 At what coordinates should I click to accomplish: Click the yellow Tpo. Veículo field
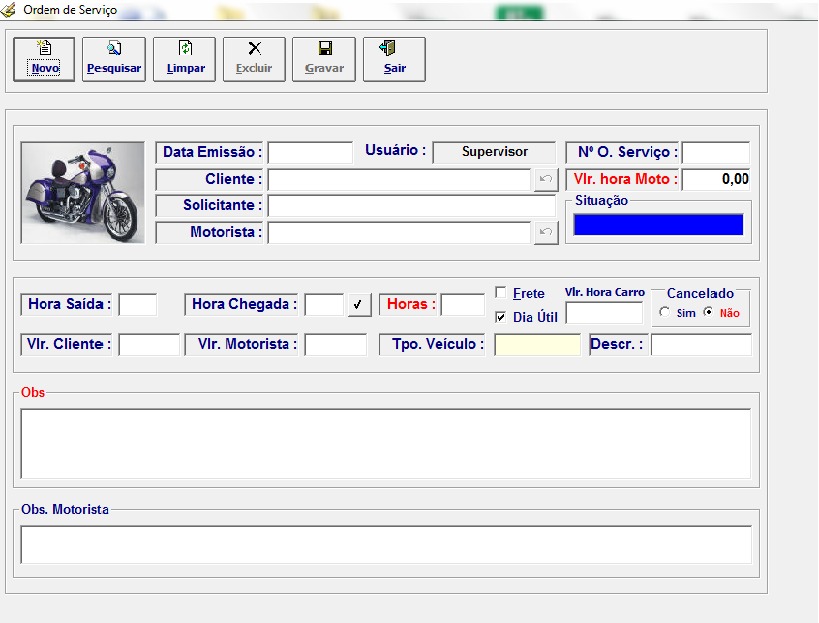(537, 345)
